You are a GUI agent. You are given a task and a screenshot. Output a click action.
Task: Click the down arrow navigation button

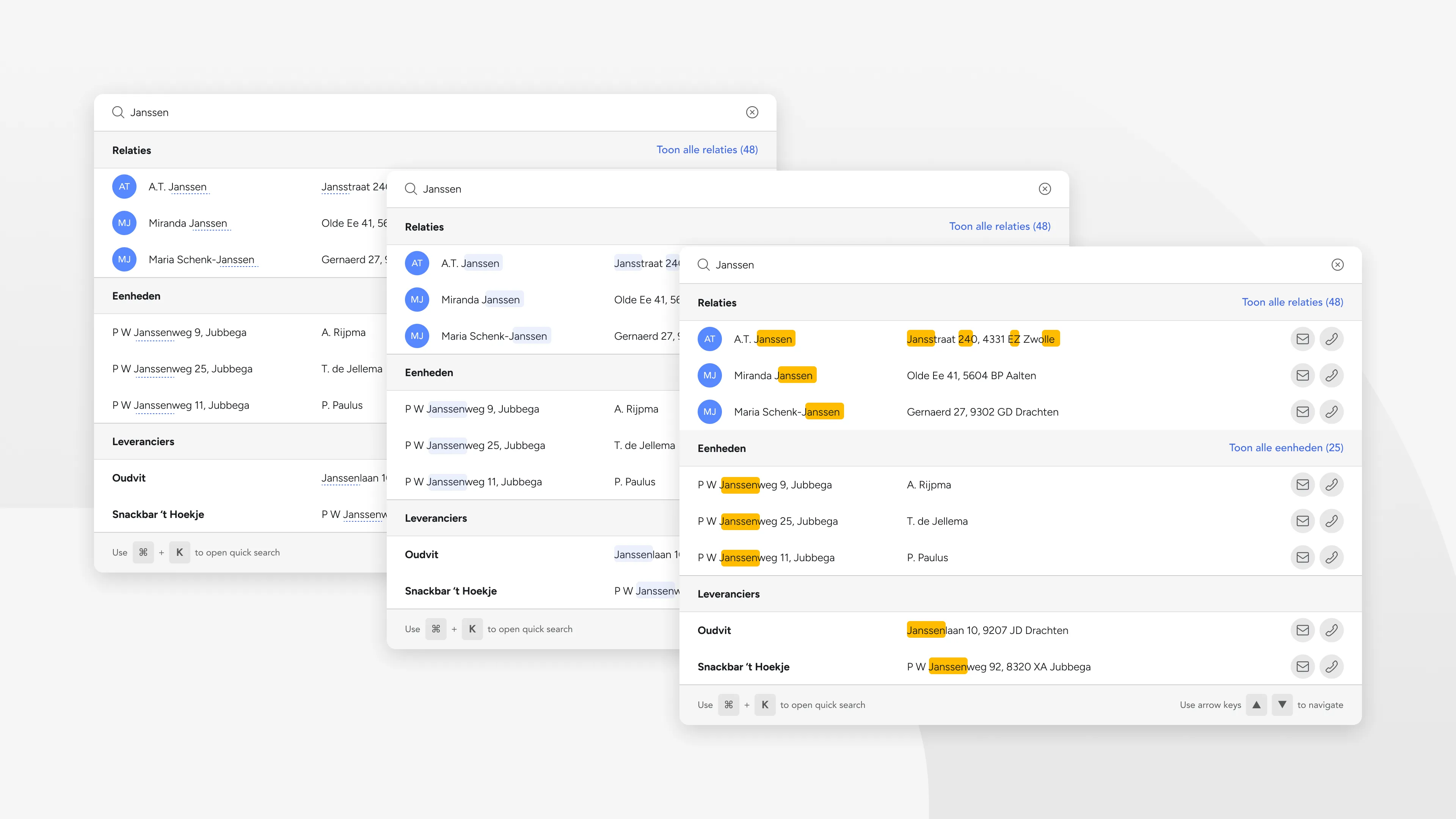1282,705
